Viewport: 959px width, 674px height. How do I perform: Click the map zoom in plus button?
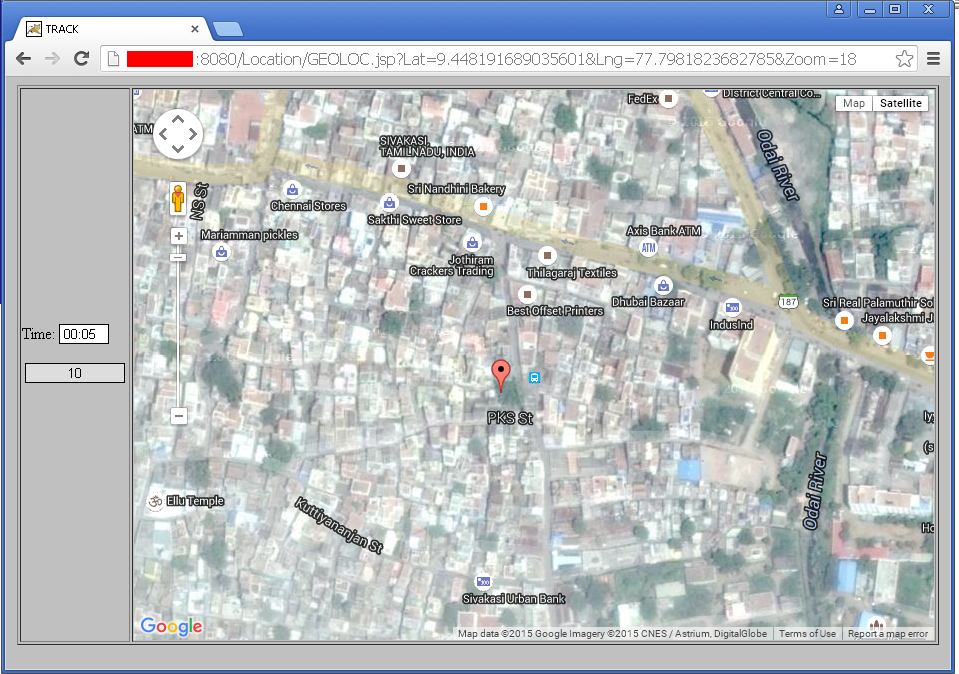179,236
